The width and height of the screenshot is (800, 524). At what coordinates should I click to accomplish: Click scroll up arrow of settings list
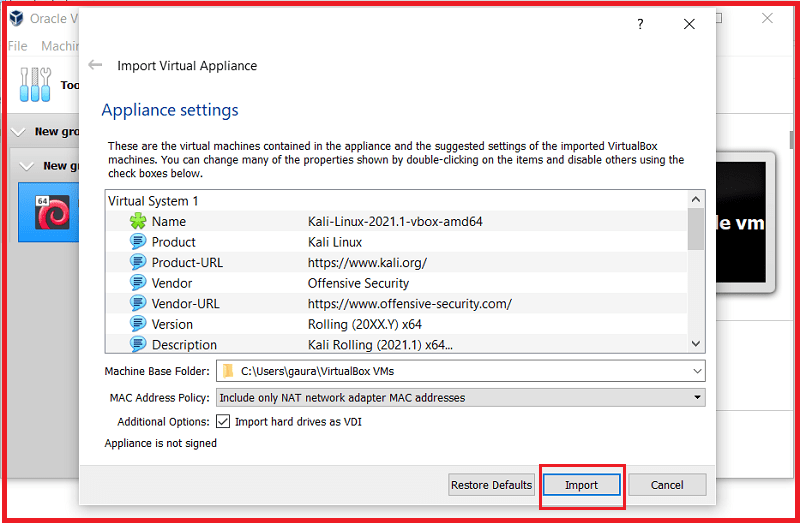(x=696, y=199)
